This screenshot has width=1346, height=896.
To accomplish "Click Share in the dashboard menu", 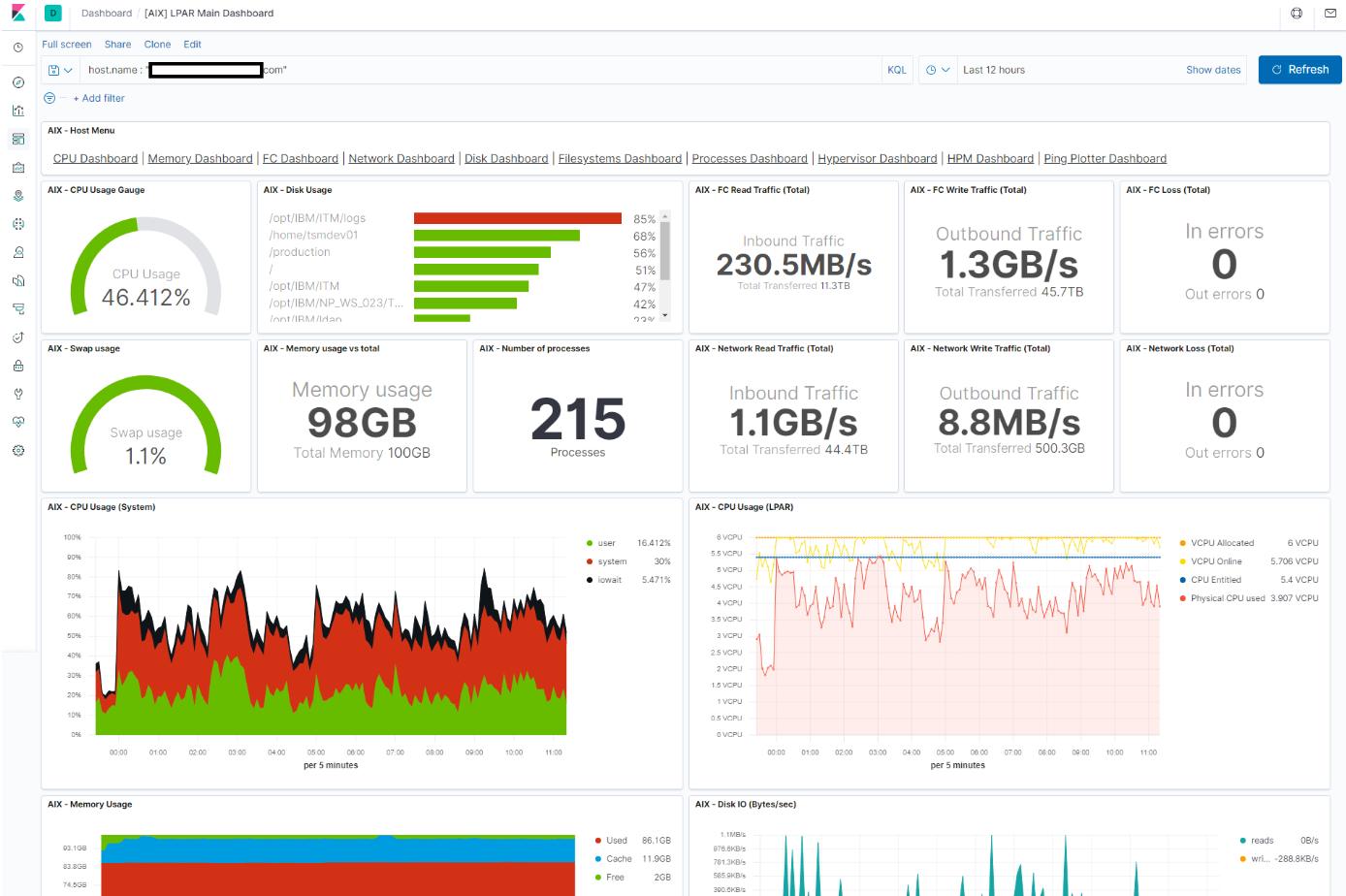I will click(x=117, y=45).
